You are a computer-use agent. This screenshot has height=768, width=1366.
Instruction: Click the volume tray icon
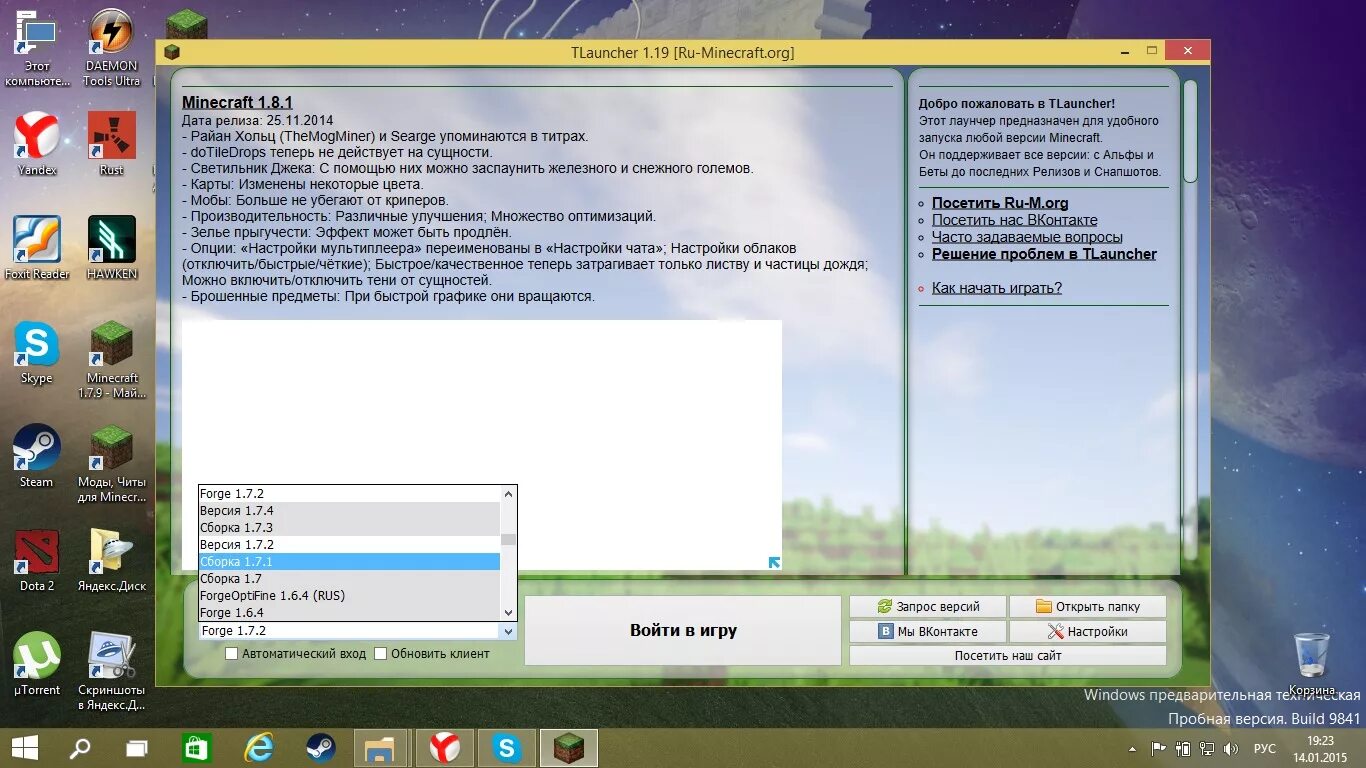coord(1231,748)
